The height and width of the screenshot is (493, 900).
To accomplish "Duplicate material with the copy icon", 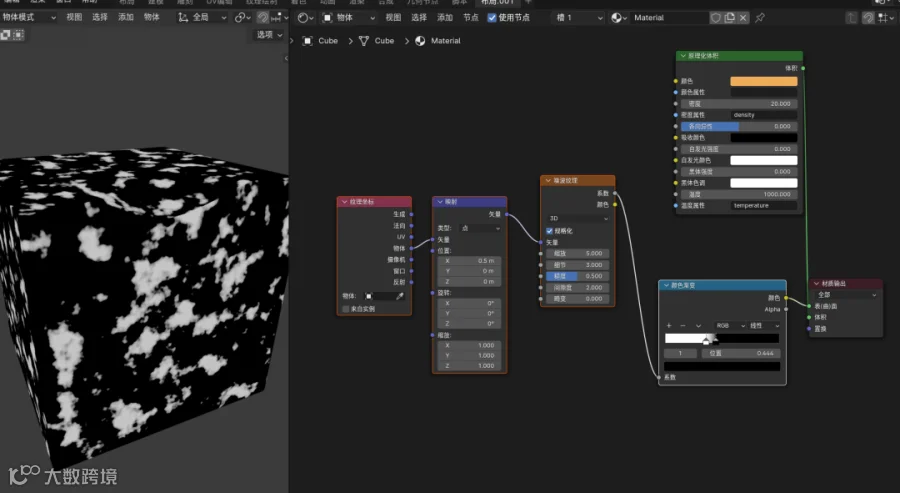I will tap(730, 18).
